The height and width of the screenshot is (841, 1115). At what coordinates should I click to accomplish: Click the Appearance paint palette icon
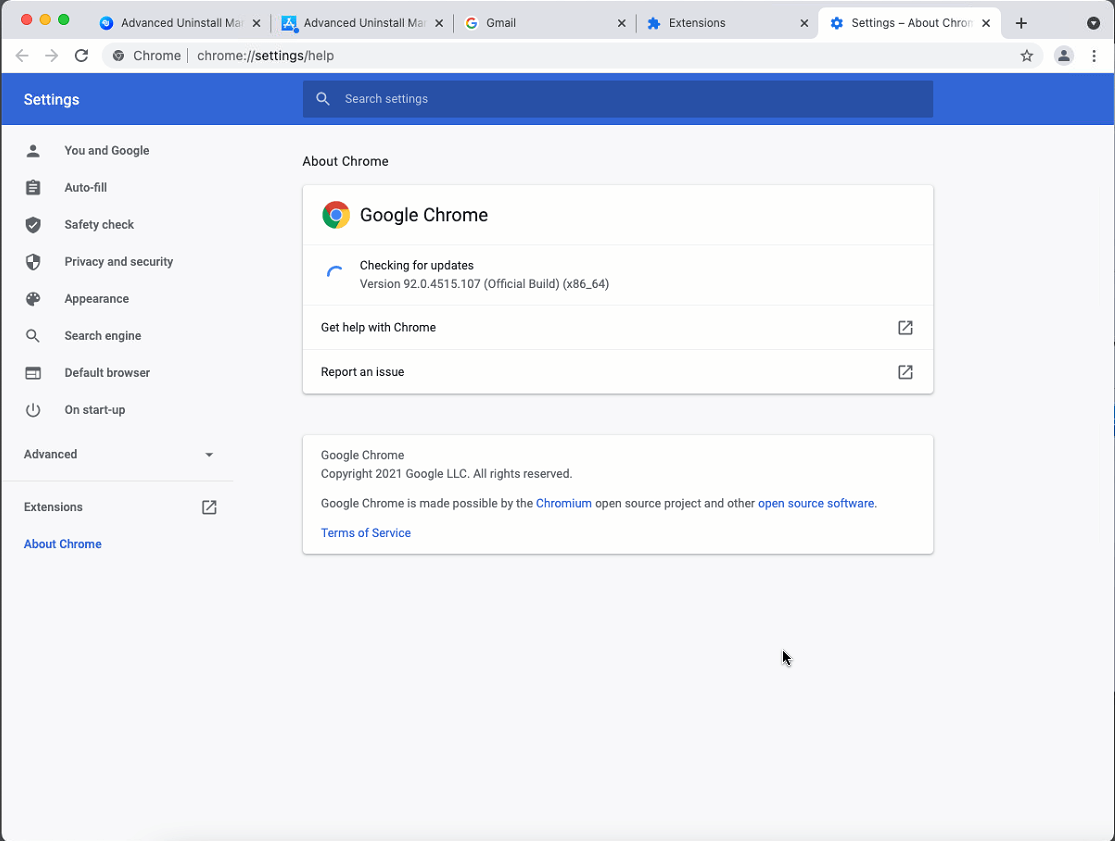[33, 298]
